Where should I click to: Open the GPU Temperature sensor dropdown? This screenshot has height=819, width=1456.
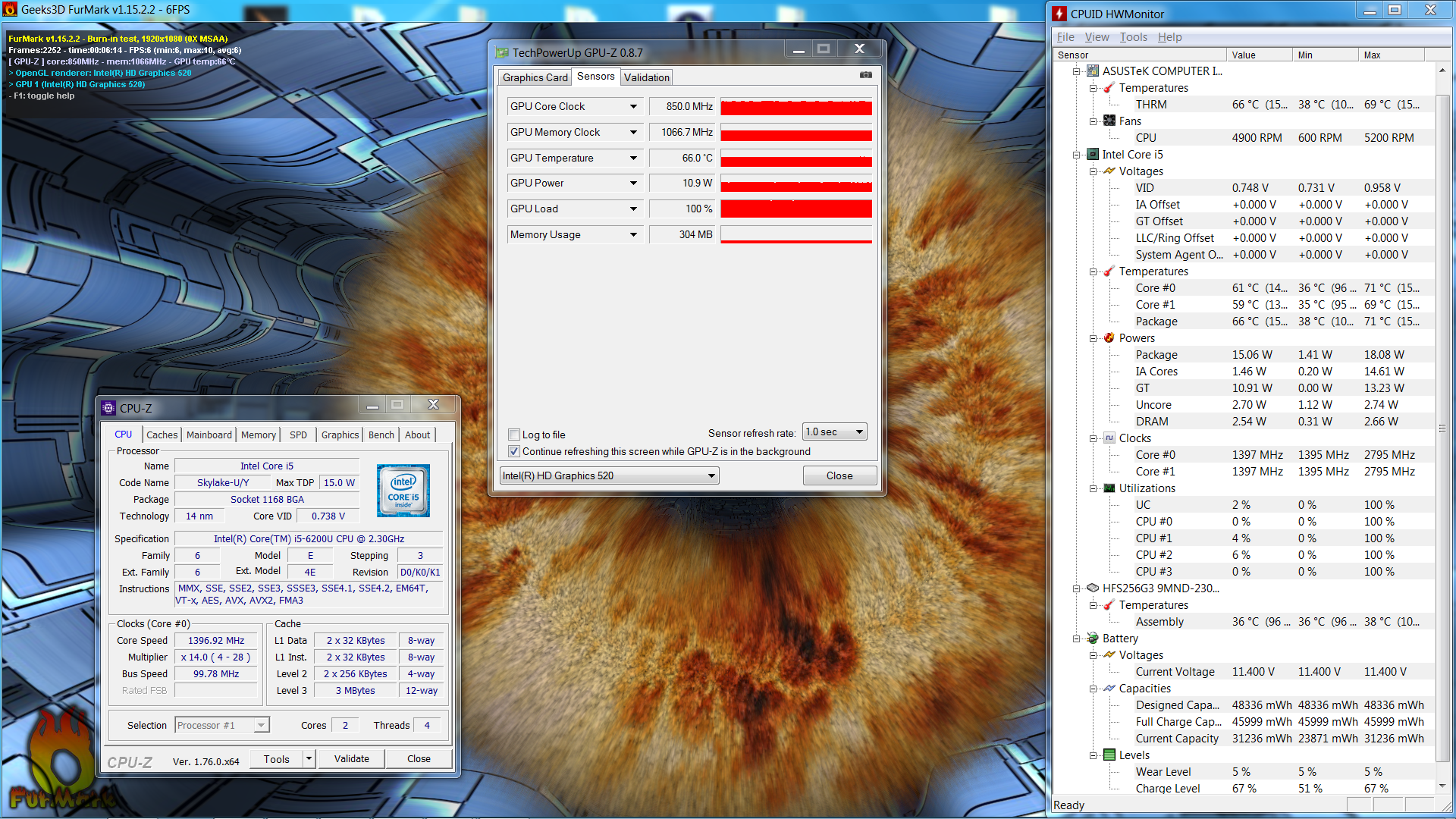[x=633, y=158]
